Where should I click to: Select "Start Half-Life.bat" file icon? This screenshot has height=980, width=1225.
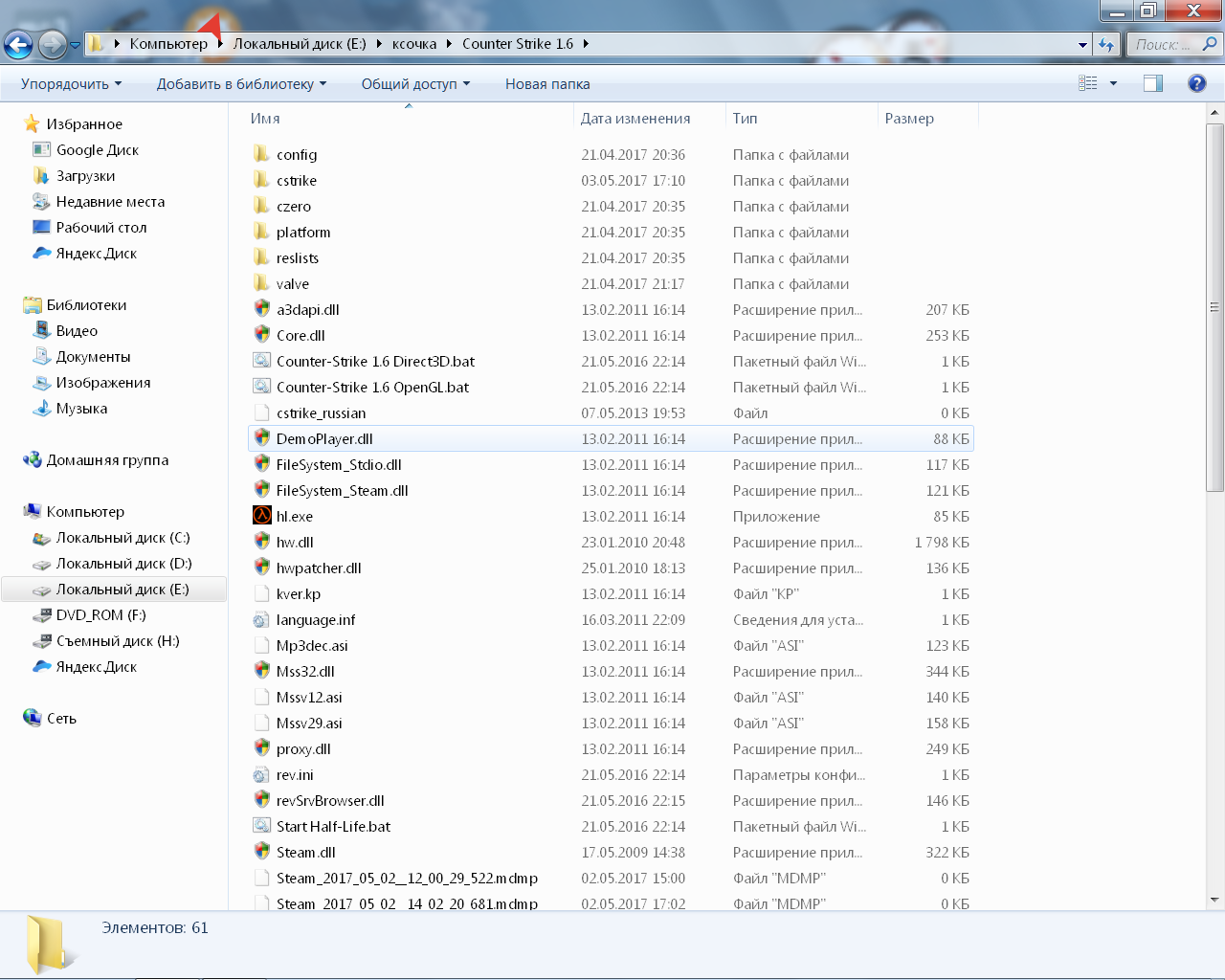(261, 825)
